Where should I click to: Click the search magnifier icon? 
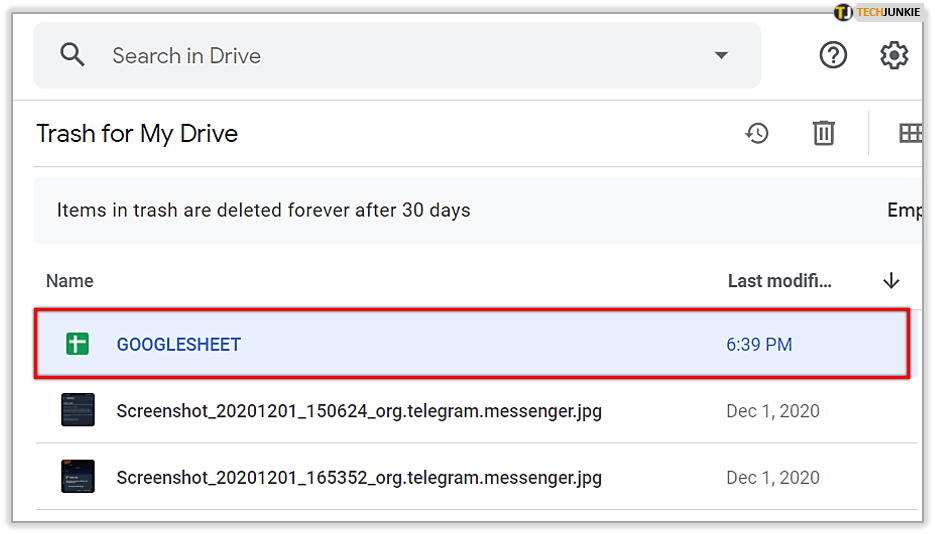pos(72,55)
